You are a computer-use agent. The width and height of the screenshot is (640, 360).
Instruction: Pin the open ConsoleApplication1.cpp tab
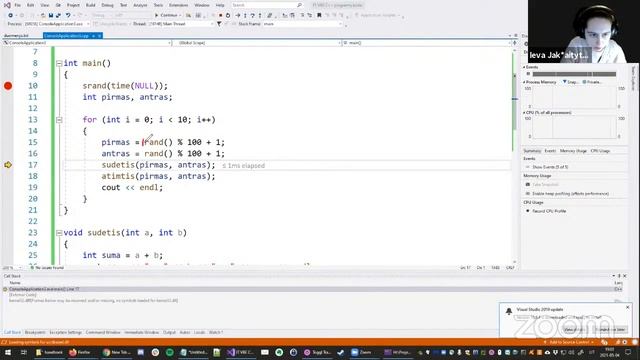[x=93, y=36]
